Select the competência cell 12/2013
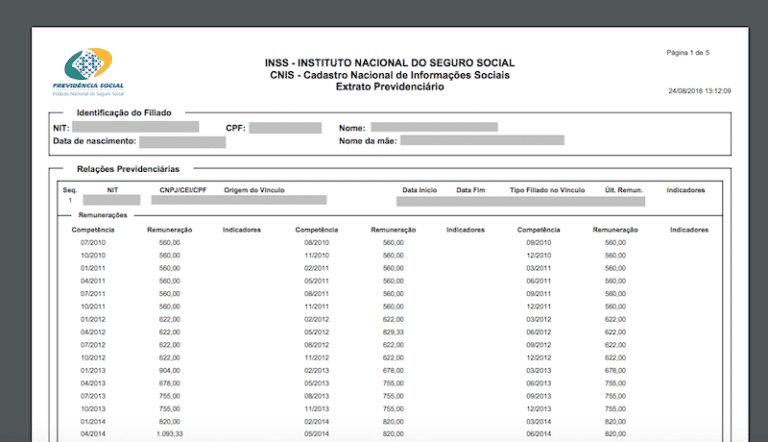This screenshot has width=768, height=442. 538,409
